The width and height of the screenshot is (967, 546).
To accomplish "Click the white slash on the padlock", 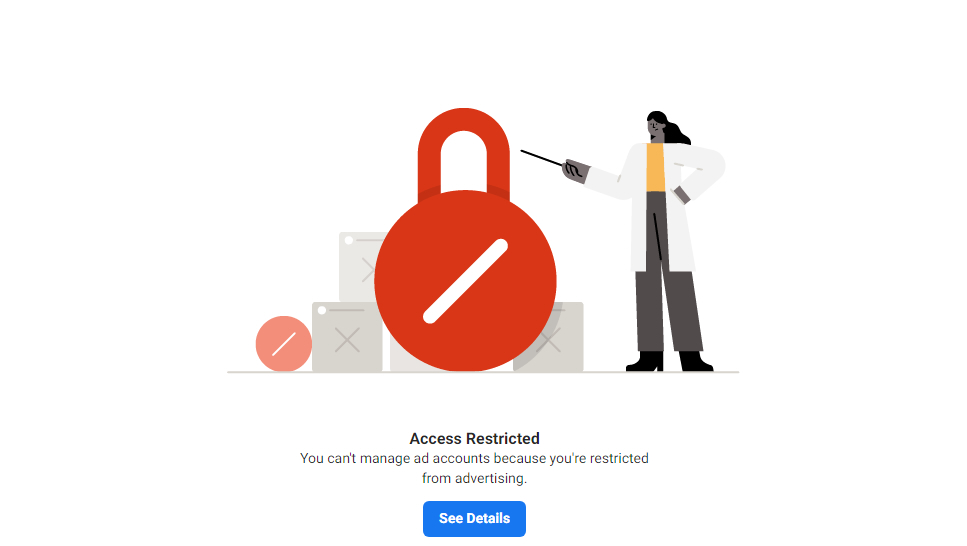I will [x=466, y=281].
